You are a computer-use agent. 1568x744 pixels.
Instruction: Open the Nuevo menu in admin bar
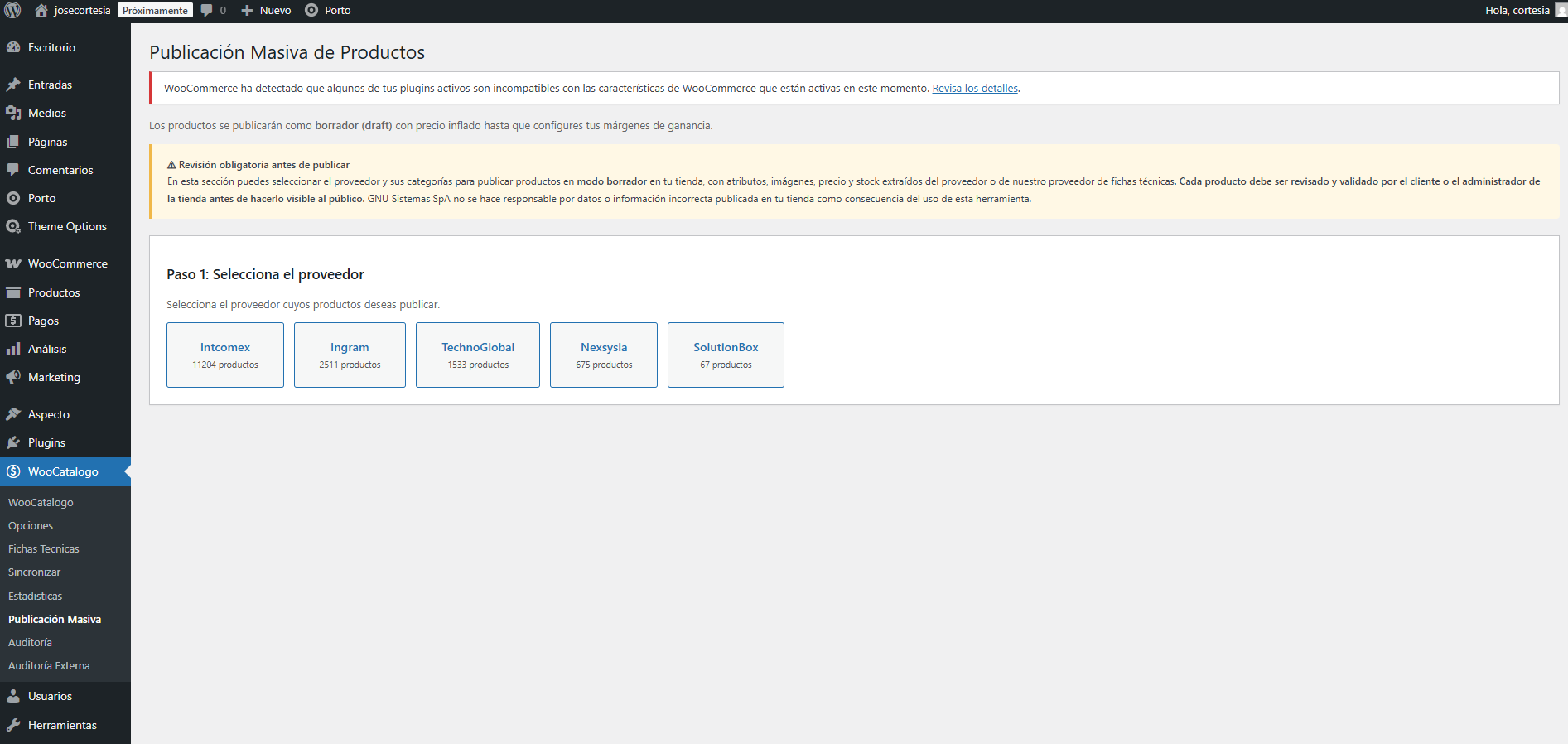[x=267, y=11]
